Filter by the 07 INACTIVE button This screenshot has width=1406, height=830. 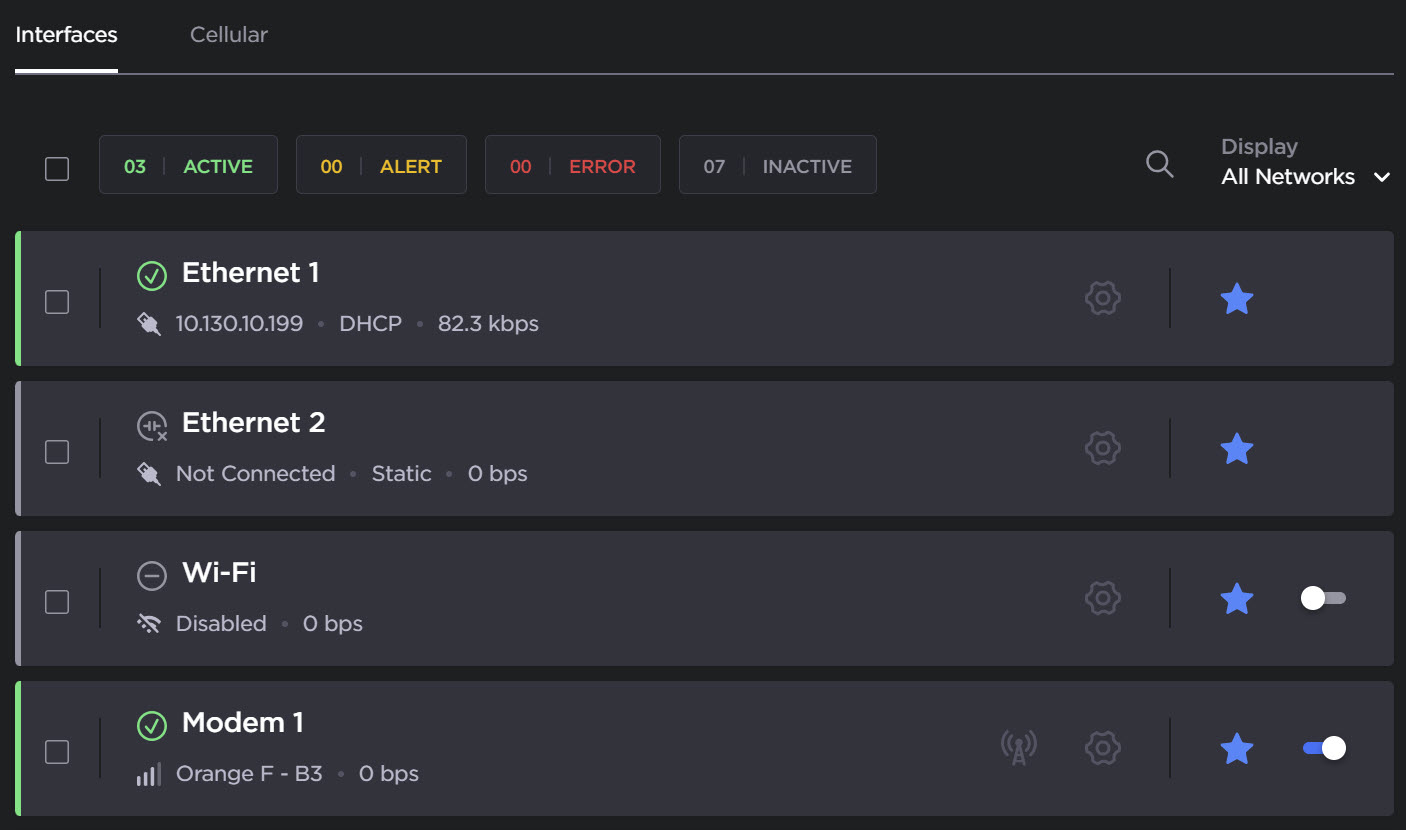777,166
